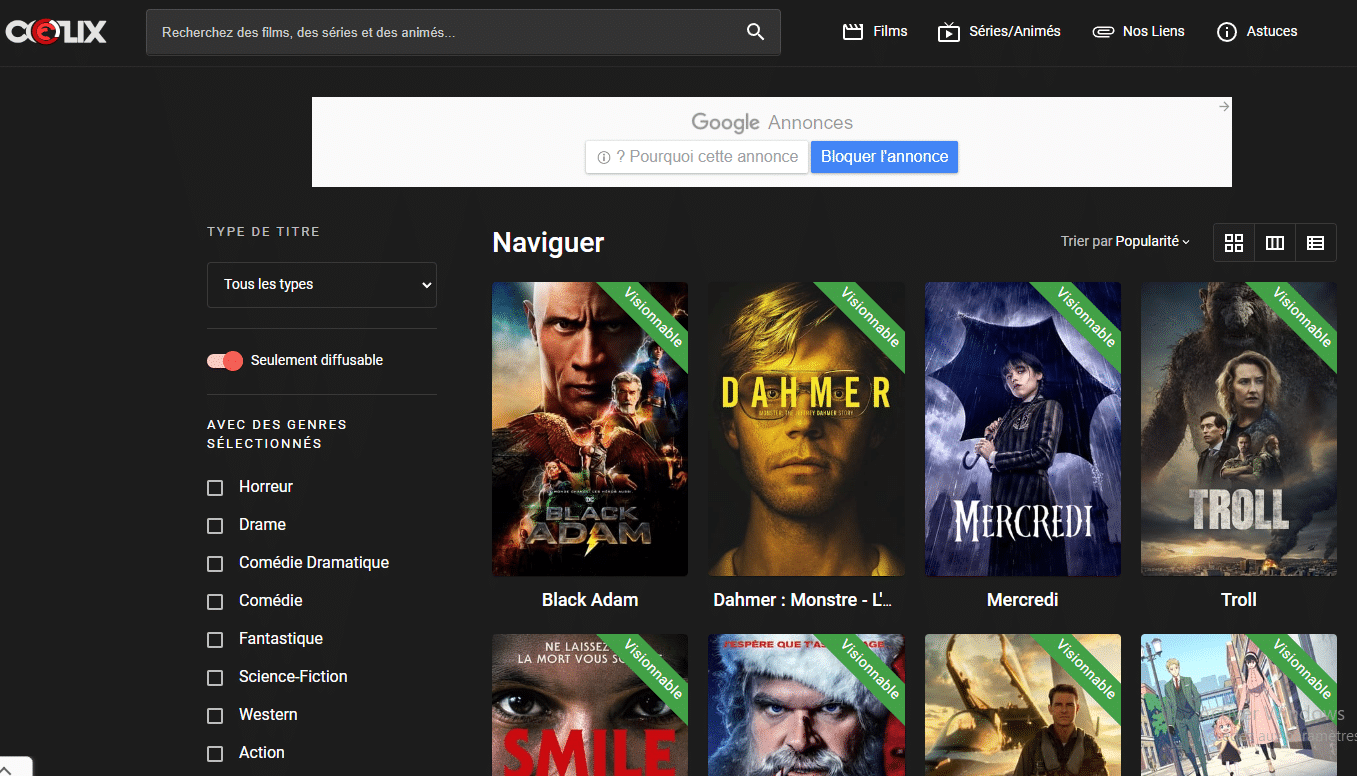Screen dimensions: 1357x776
Task: Select the Western genre label
Action: [x=266, y=714]
